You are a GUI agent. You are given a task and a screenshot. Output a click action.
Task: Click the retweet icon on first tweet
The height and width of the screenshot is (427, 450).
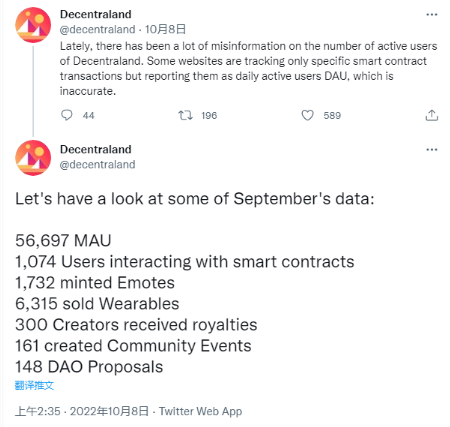[x=185, y=115]
